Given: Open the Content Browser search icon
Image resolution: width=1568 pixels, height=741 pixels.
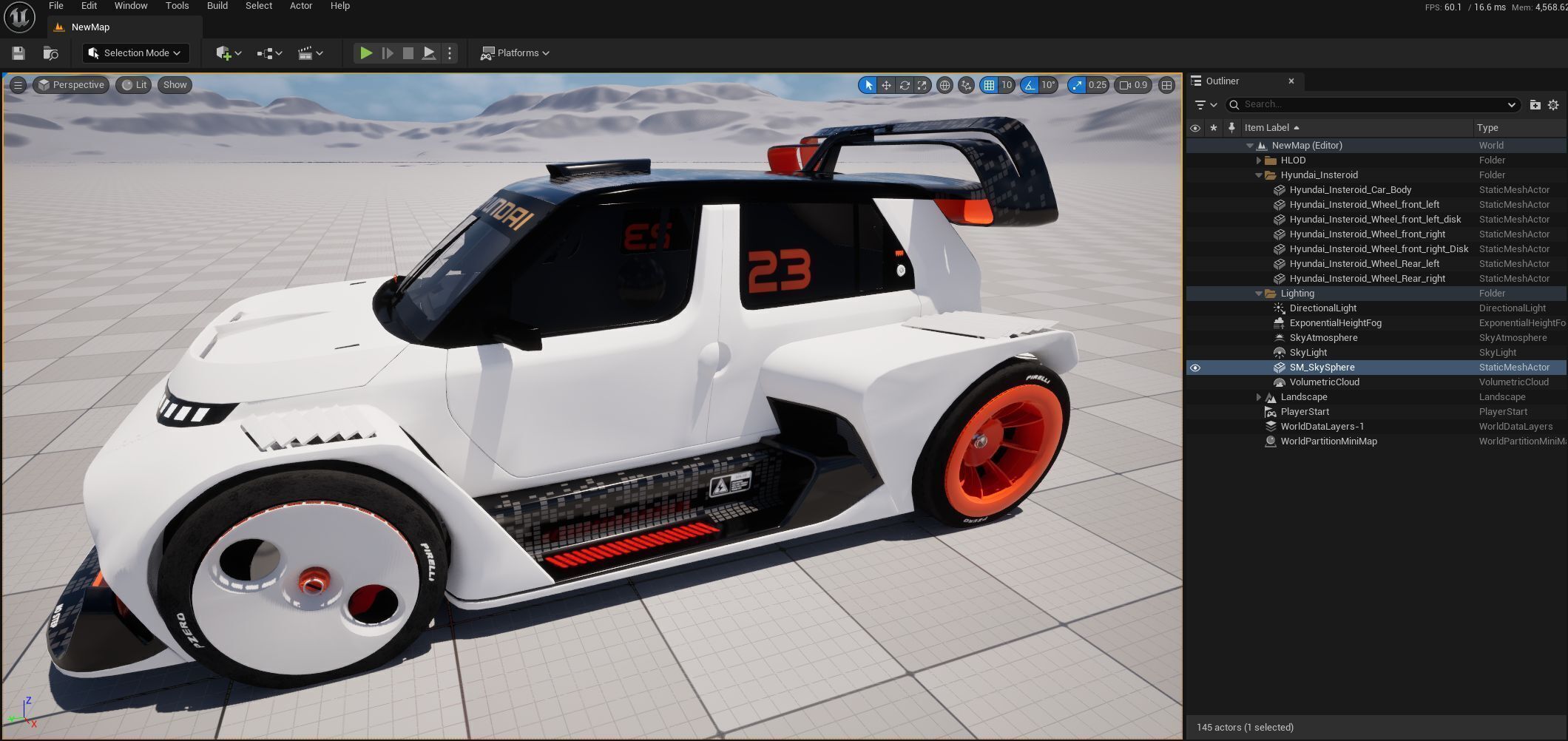Looking at the screenshot, I should coord(51,53).
